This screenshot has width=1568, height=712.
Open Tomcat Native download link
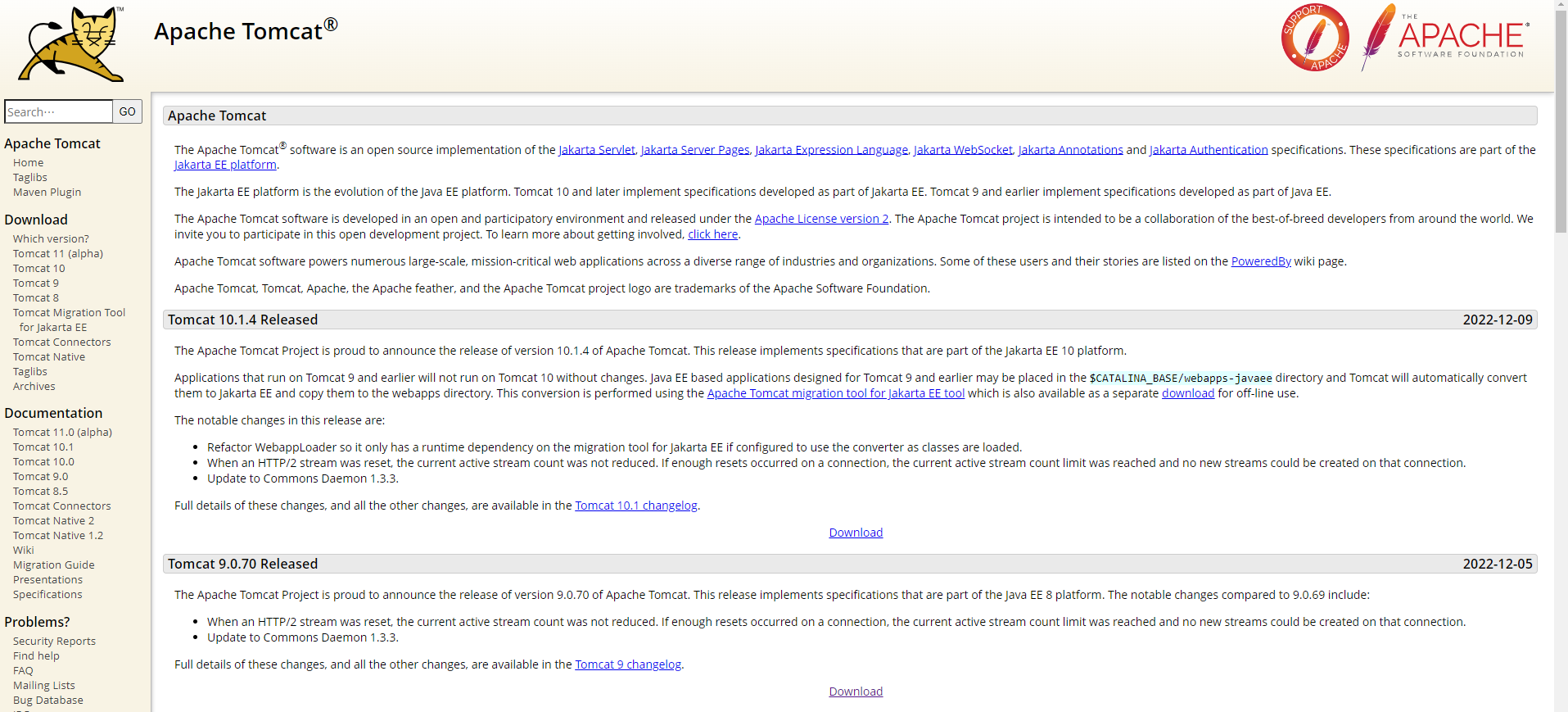point(49,357)
